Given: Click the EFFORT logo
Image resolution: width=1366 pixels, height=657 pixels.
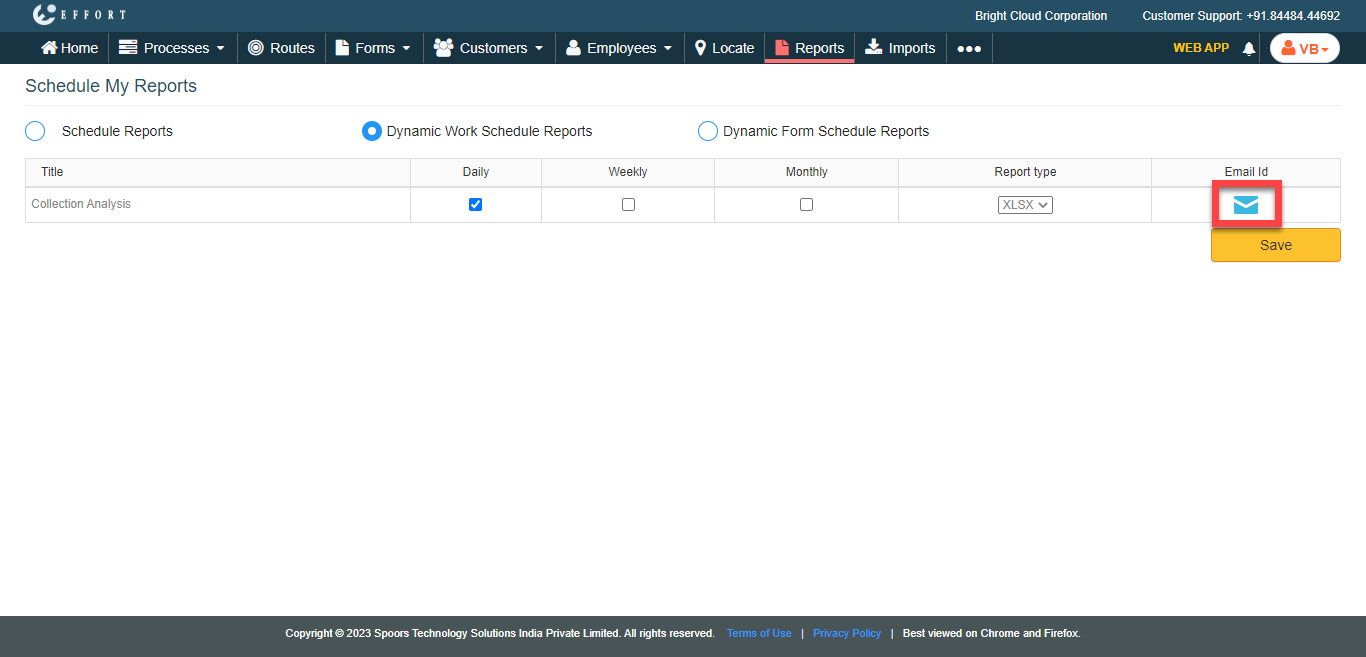Looking at the screenshot, I should [x=79, y=15].
